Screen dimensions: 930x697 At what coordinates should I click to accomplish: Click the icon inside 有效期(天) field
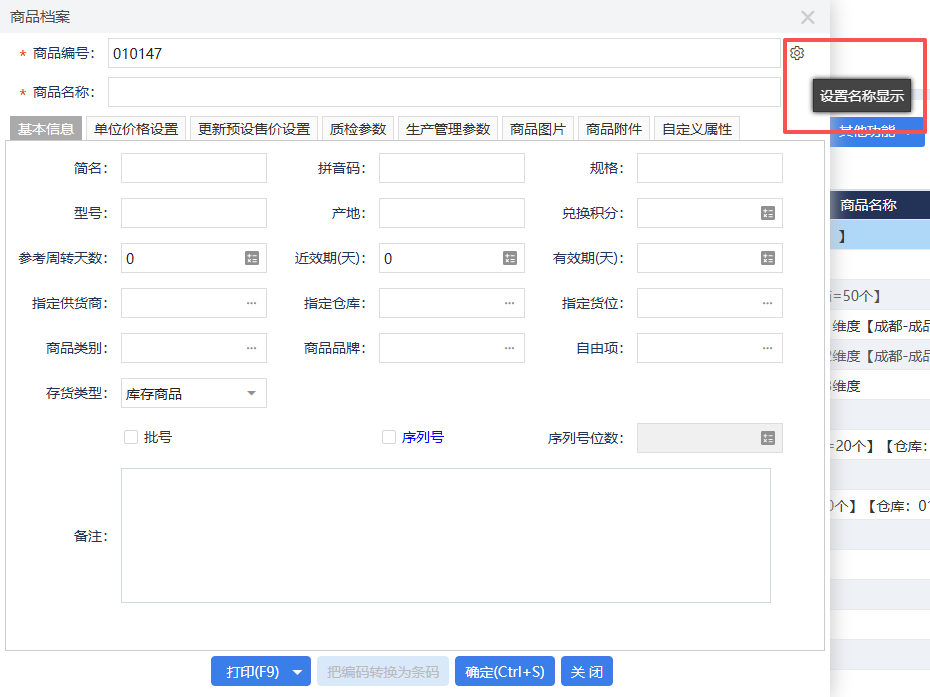pos(770,257)
